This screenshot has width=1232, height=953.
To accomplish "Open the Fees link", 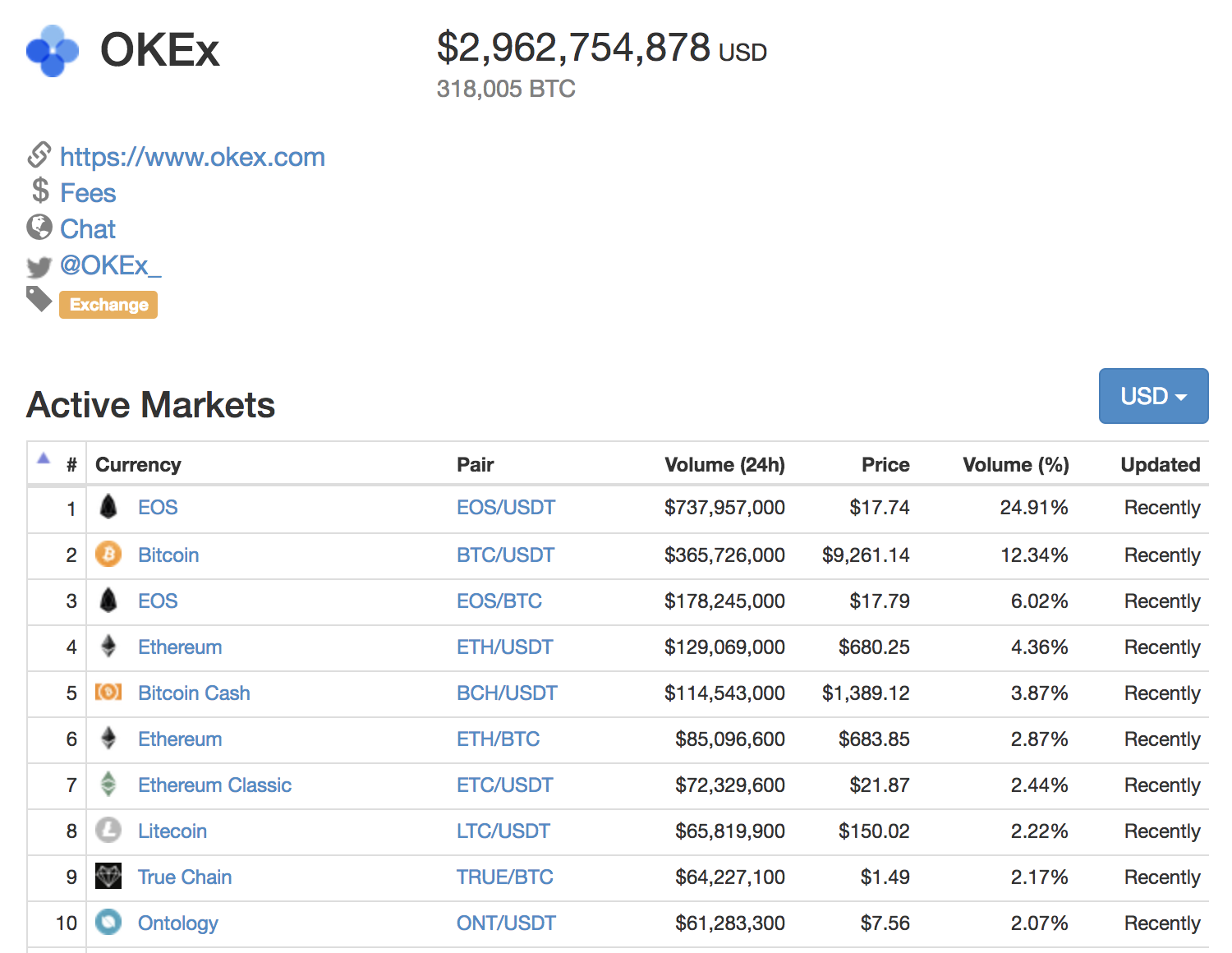I will [88, 193].
